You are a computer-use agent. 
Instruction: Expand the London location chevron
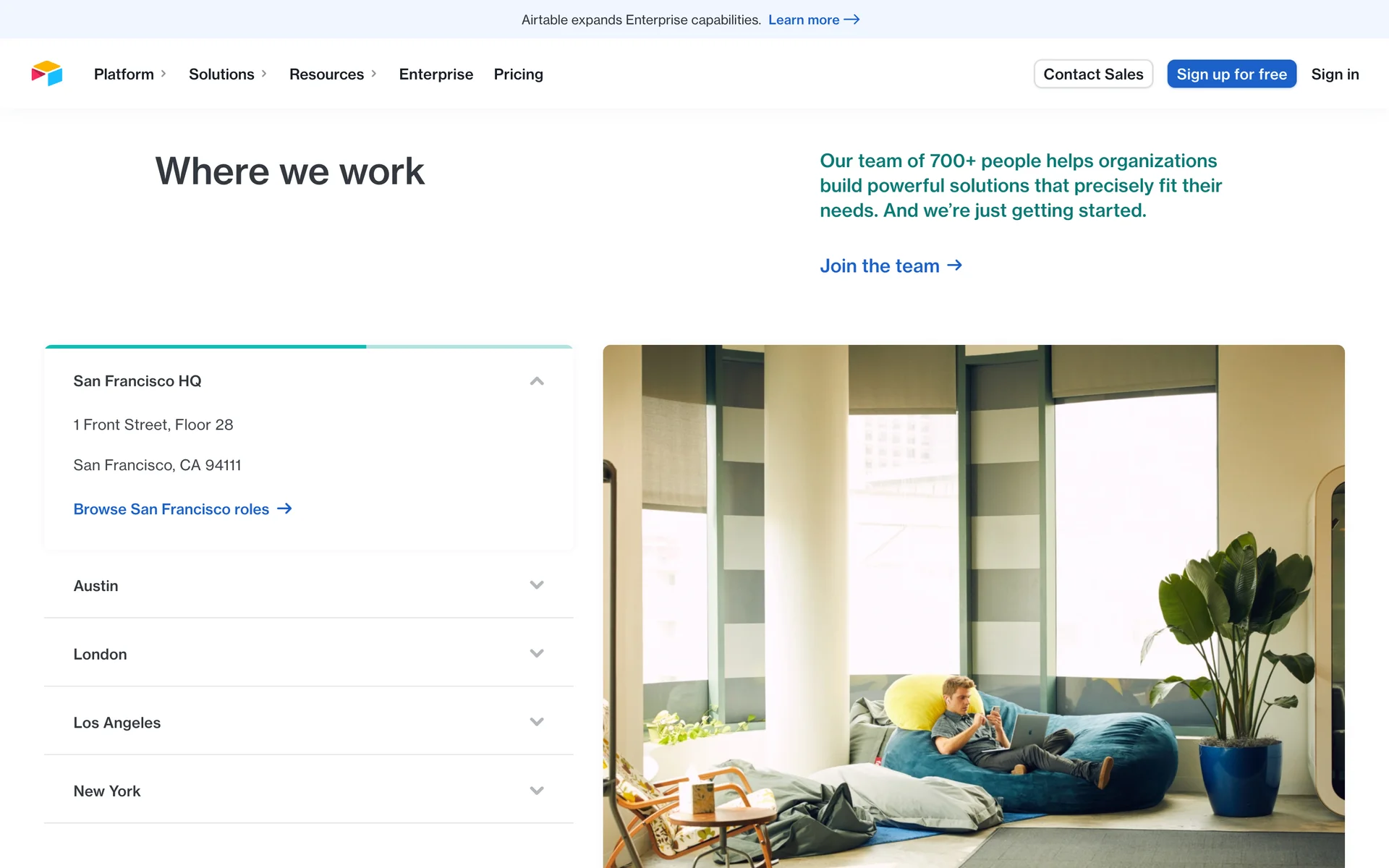coord(536,654)
